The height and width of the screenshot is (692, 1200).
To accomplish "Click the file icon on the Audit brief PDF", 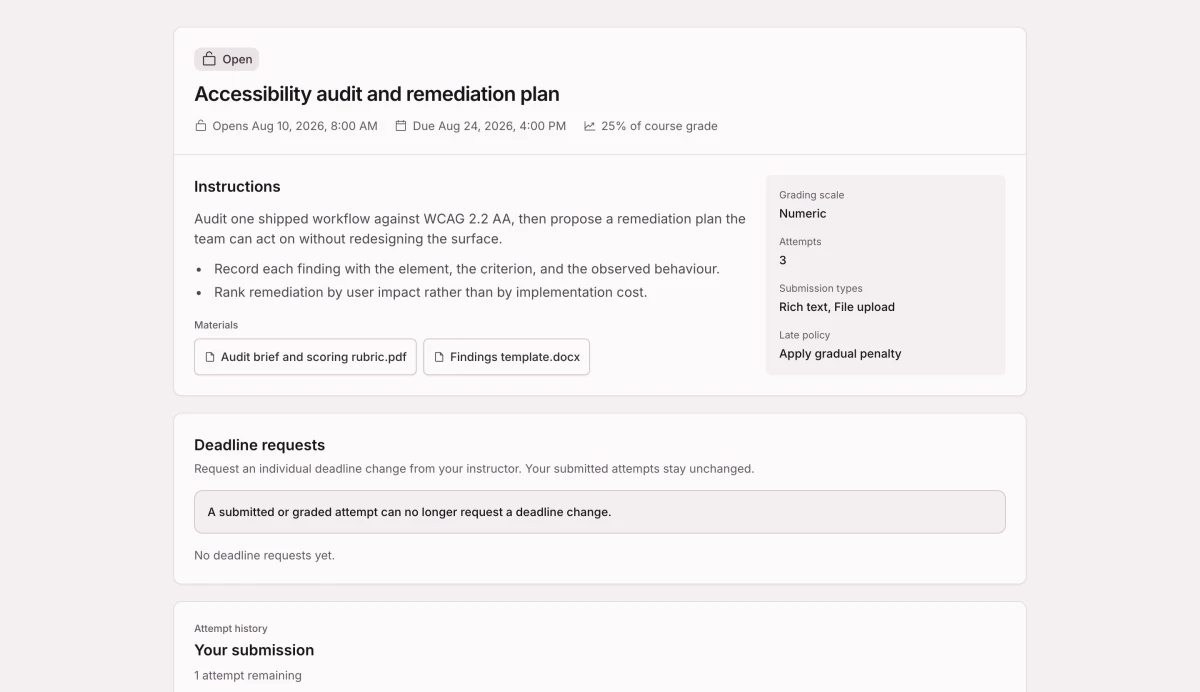I will coord(210,357).
